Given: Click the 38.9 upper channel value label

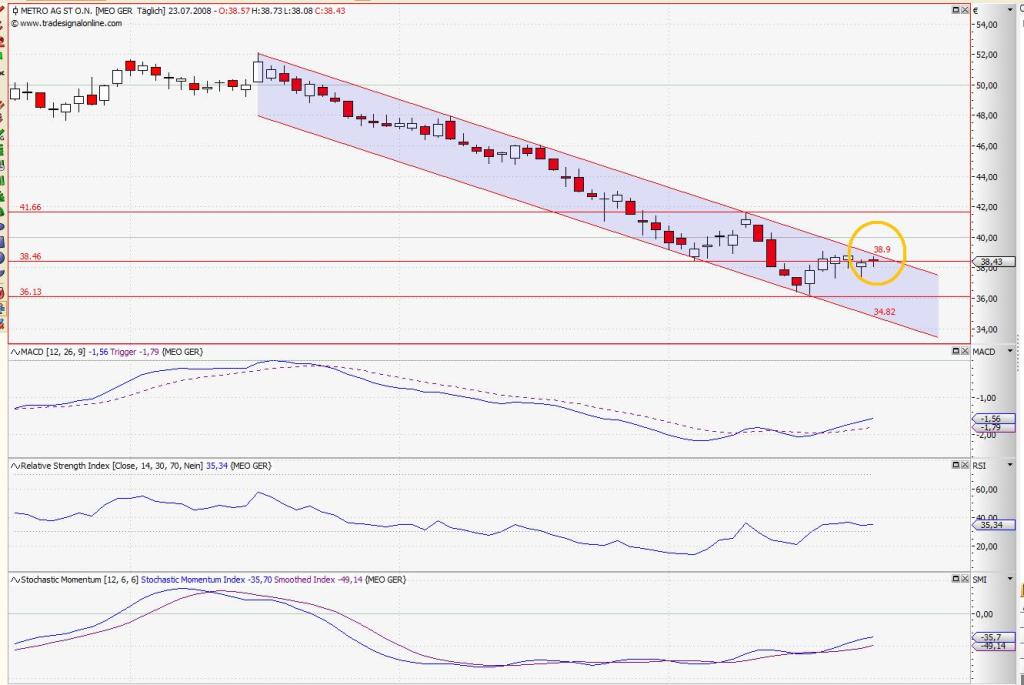Looking at the screenshot, I should (x=882, y=249).
